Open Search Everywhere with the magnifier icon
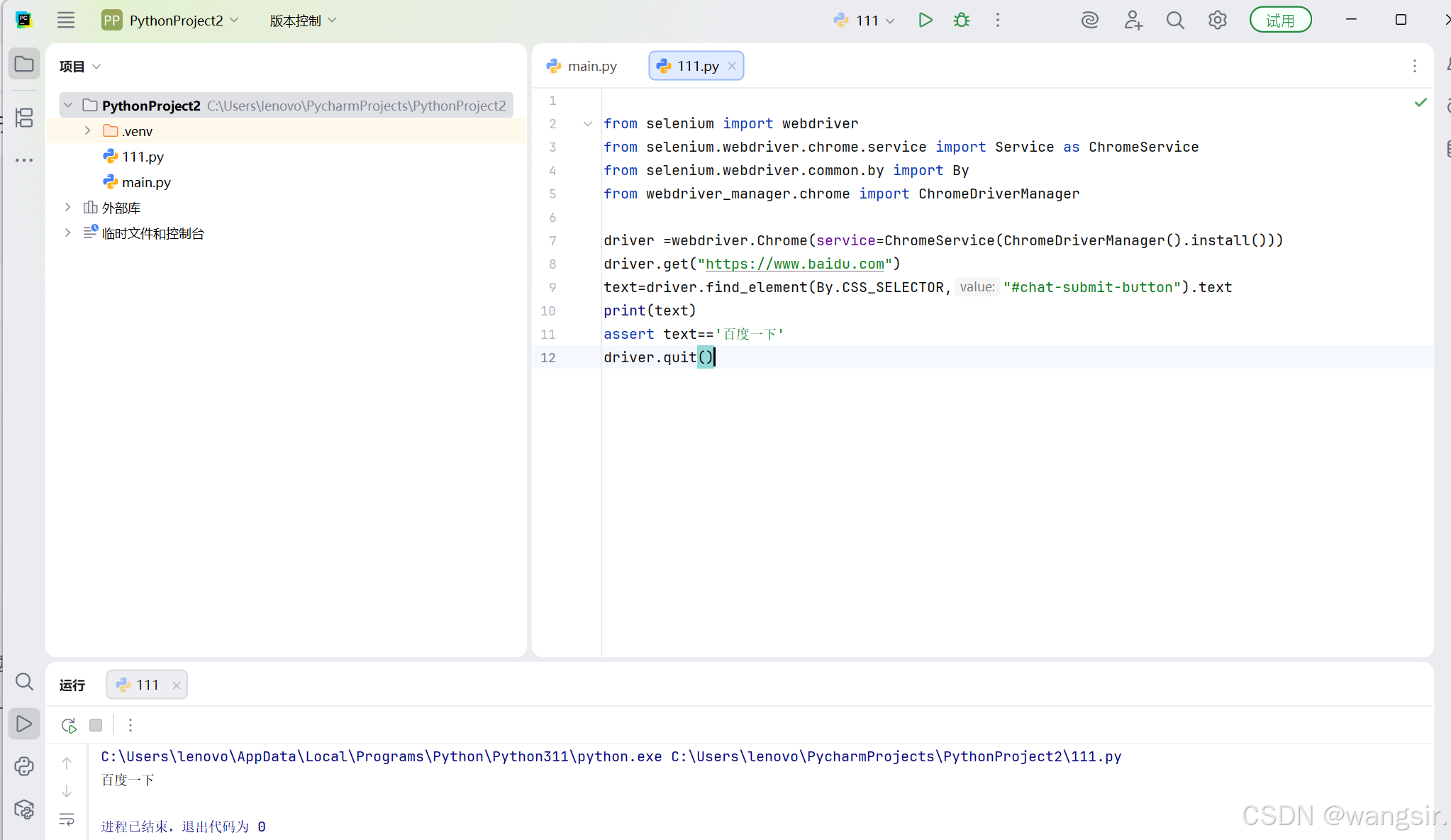 (1175, 20)
